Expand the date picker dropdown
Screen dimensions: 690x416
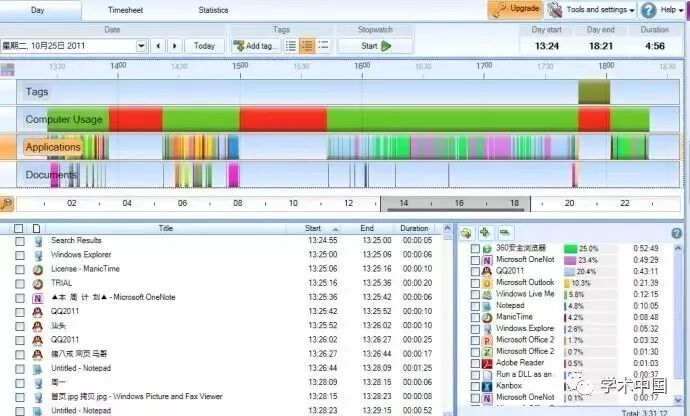[x=141, y=46]
